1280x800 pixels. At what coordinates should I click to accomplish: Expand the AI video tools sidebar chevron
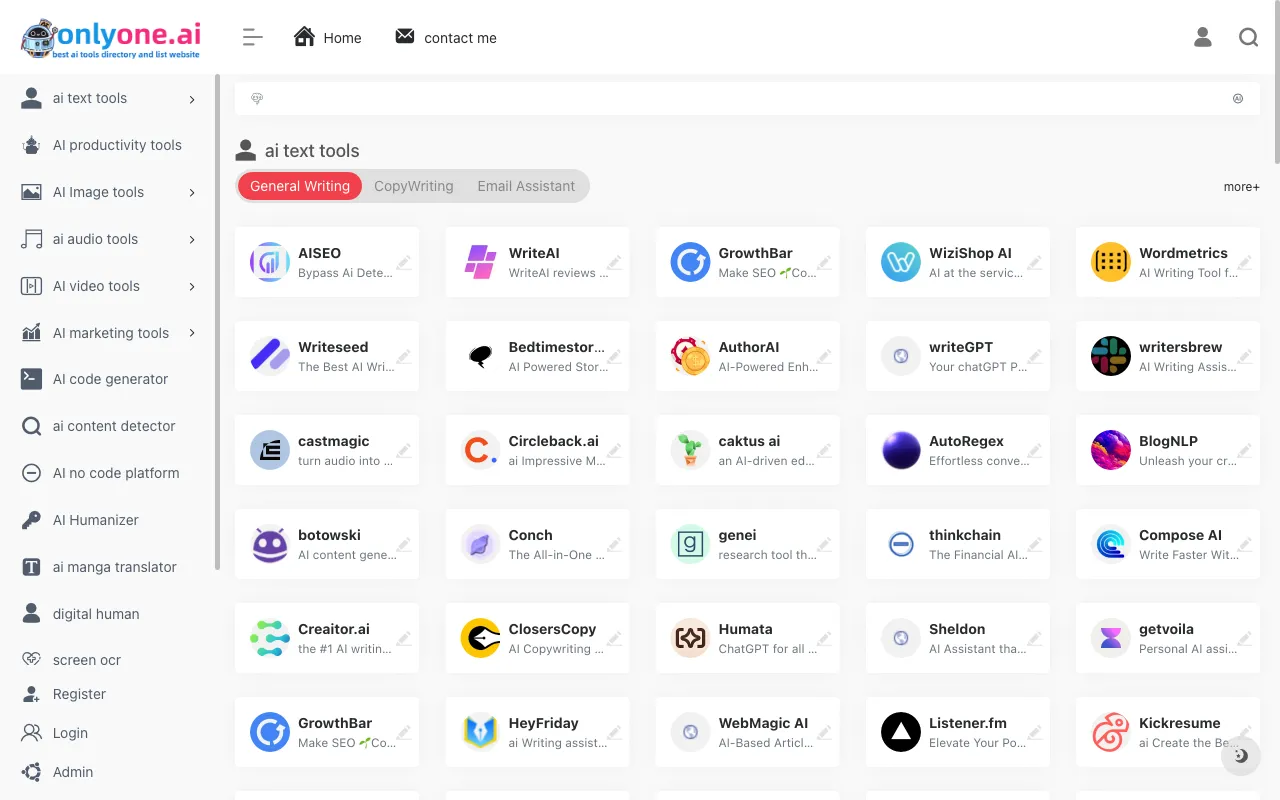tap(192, 287)
